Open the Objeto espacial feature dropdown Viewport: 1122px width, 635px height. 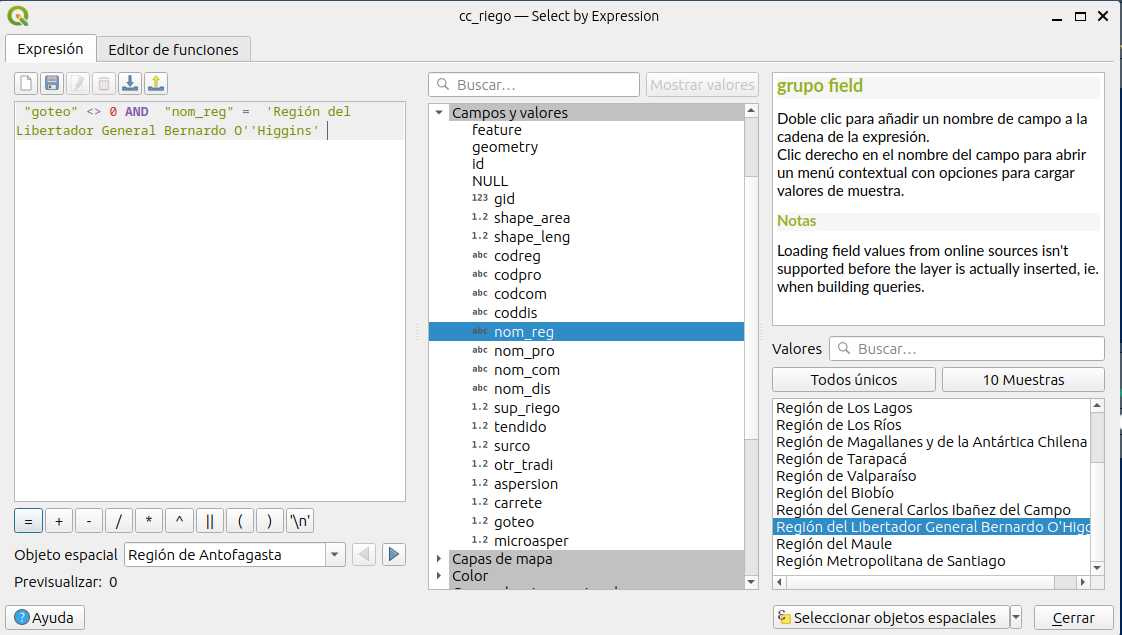[335, 555]
